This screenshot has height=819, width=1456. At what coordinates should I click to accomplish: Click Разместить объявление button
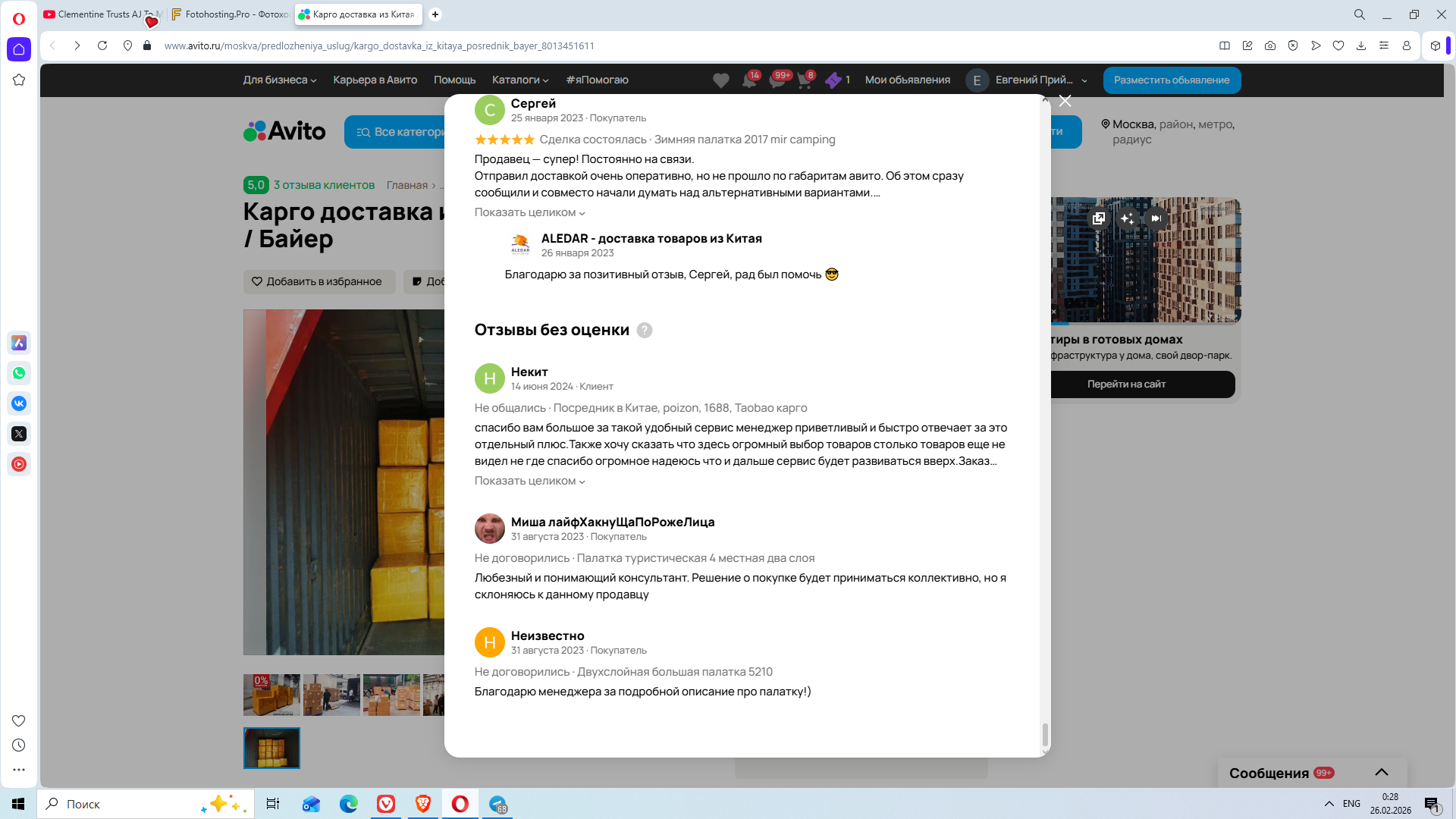click(x=1171, y=80)
